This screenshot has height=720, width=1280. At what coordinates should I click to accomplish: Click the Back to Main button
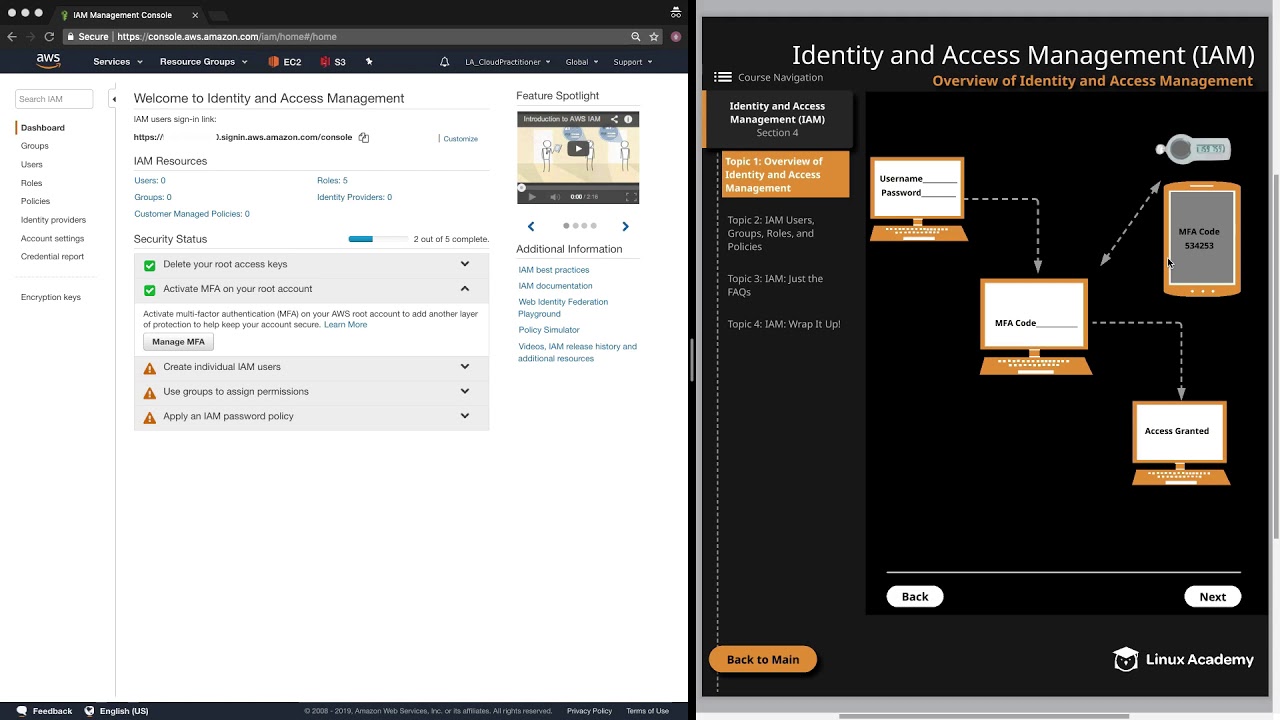[763, 659]
